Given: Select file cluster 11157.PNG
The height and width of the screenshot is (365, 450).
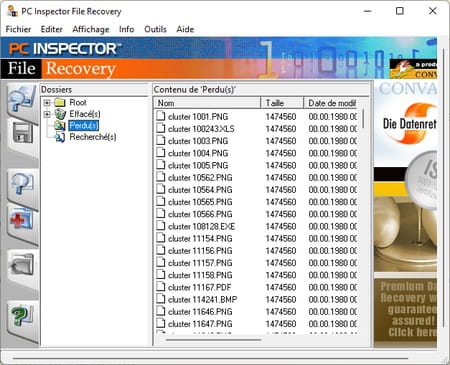Looking at the screenshot, I should (200, 263).
